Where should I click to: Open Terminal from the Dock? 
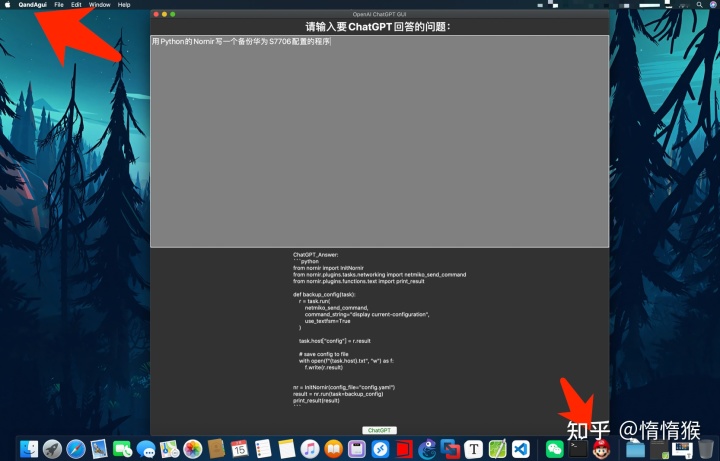pyautogui.click(x=578, y=449)
